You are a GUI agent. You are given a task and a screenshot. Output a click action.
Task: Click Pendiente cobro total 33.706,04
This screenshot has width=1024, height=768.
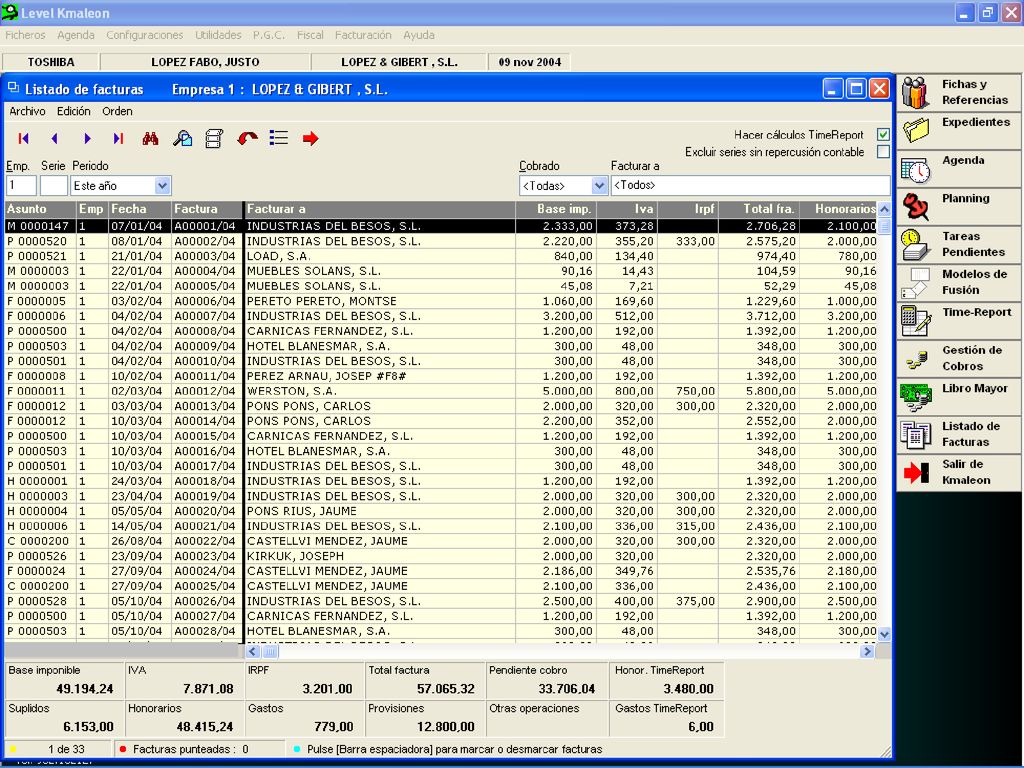[x=567, y=689]
